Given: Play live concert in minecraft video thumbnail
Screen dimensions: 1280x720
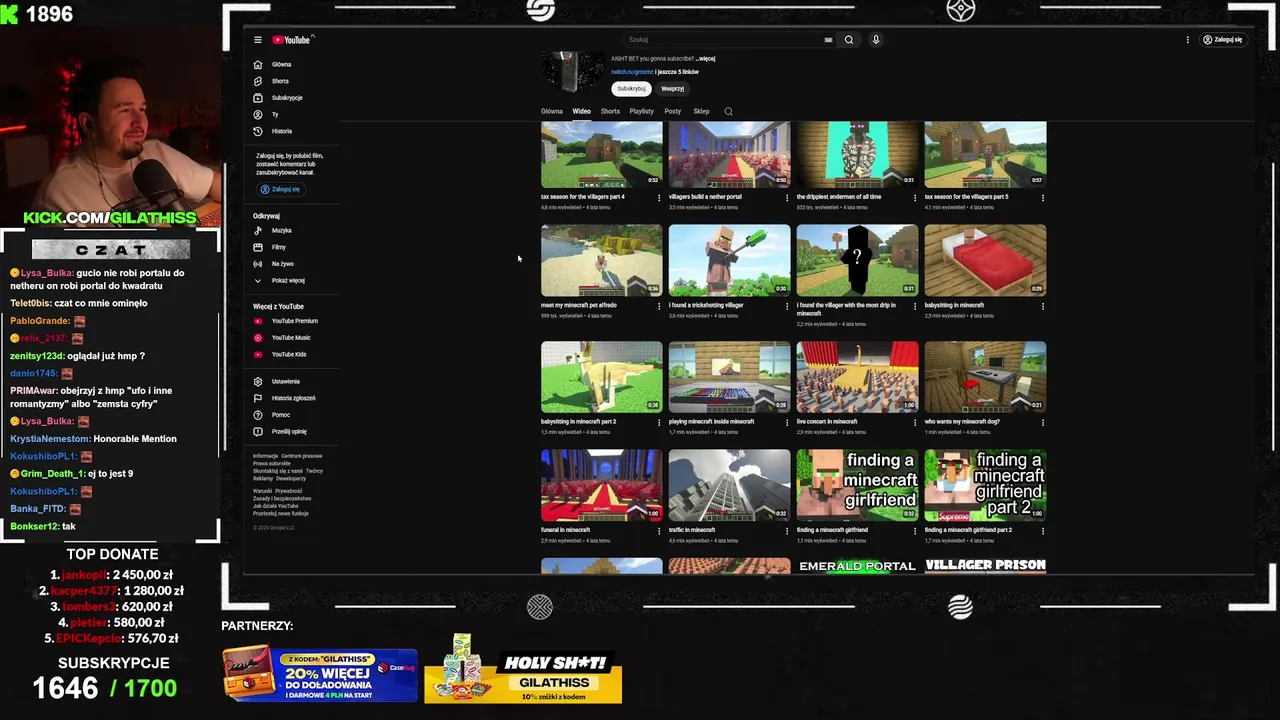Looking at the screenshot, I should [857, 377].
